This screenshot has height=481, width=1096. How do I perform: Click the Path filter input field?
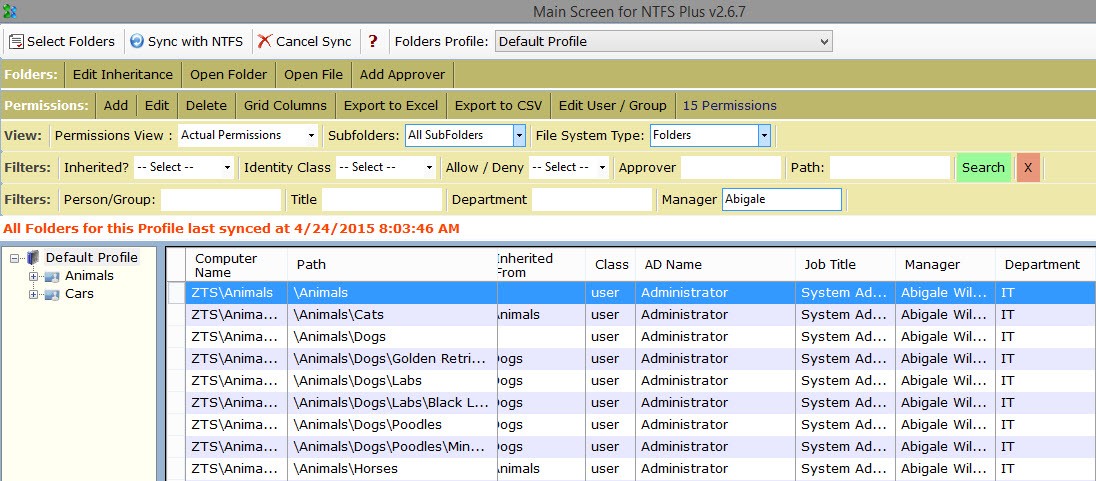(890, 167)
